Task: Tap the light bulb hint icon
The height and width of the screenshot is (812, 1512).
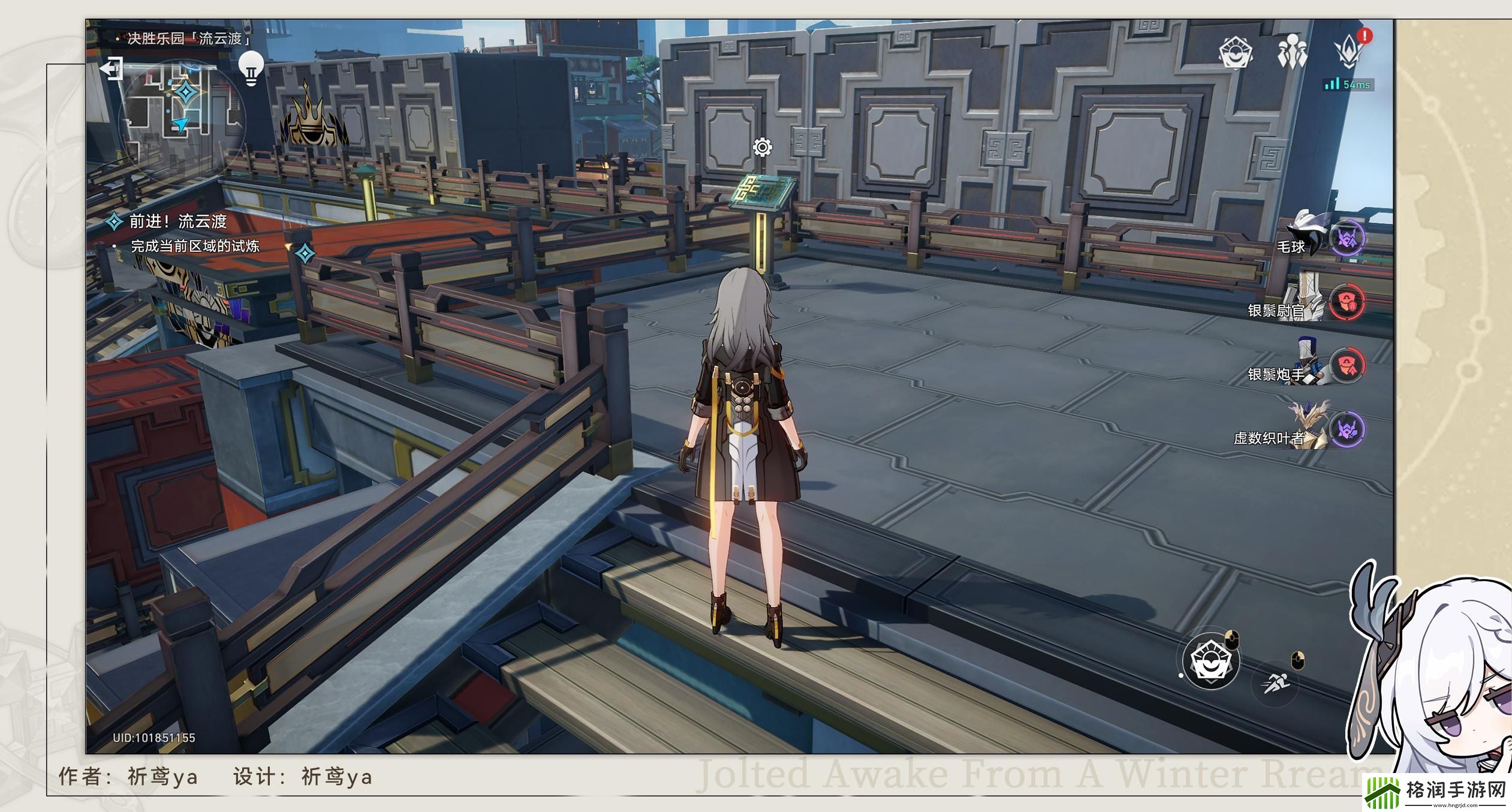Action: pyautogui.click(x=251, y=67)
